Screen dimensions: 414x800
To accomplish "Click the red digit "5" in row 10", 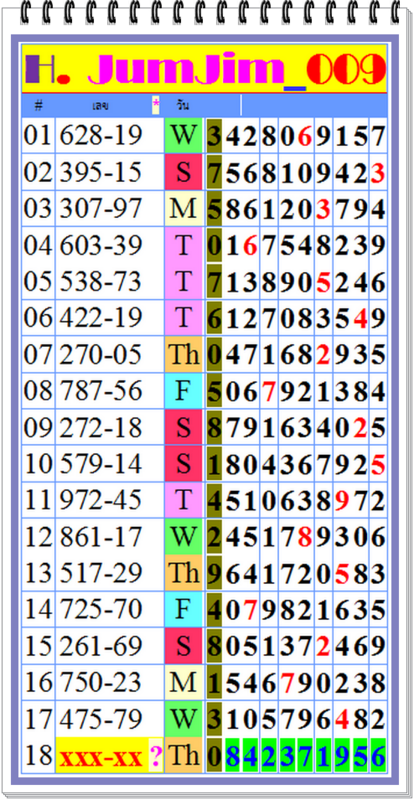I will (x=378, y=464).
